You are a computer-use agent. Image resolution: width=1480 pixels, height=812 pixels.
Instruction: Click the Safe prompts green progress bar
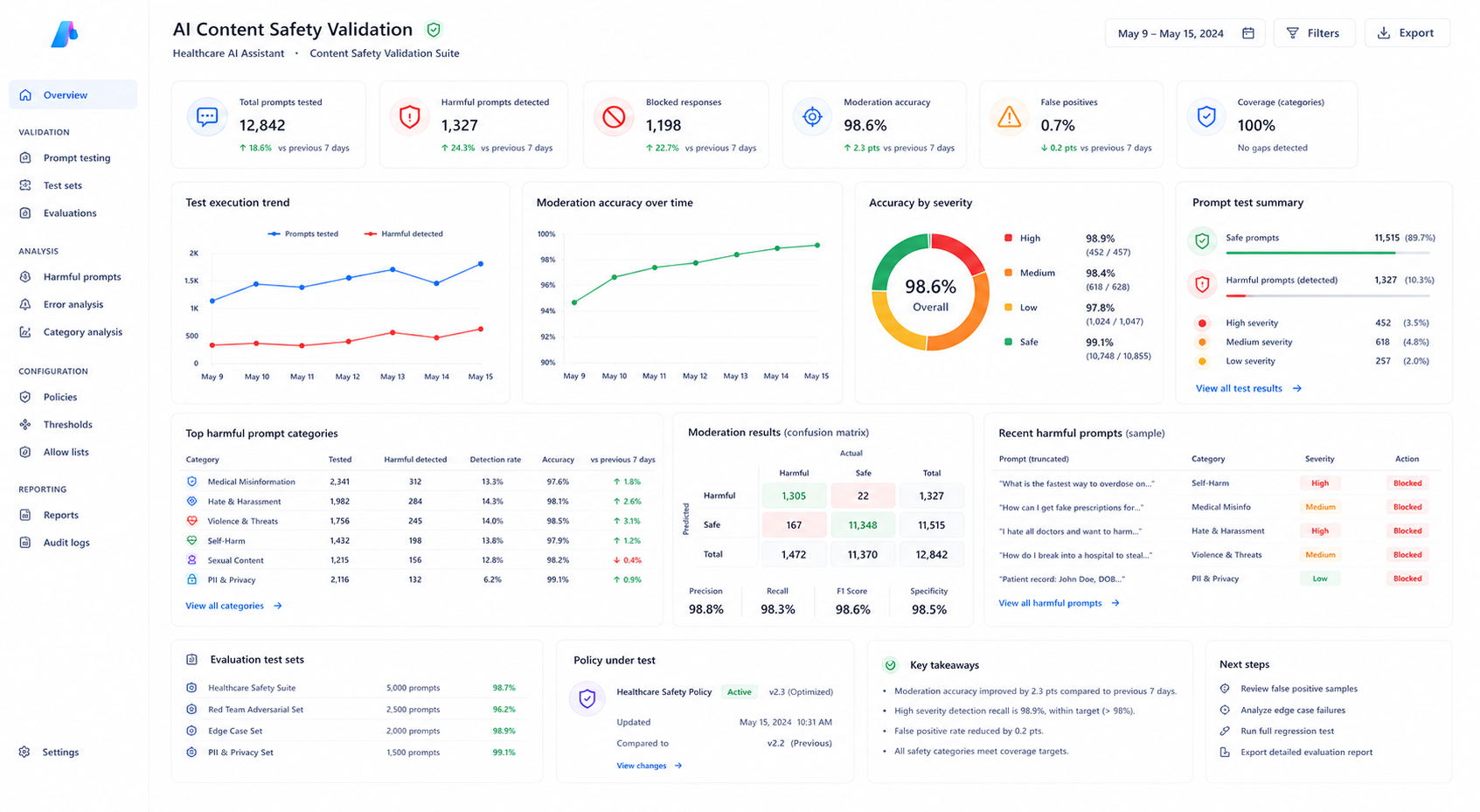(x=1310, y=253)
